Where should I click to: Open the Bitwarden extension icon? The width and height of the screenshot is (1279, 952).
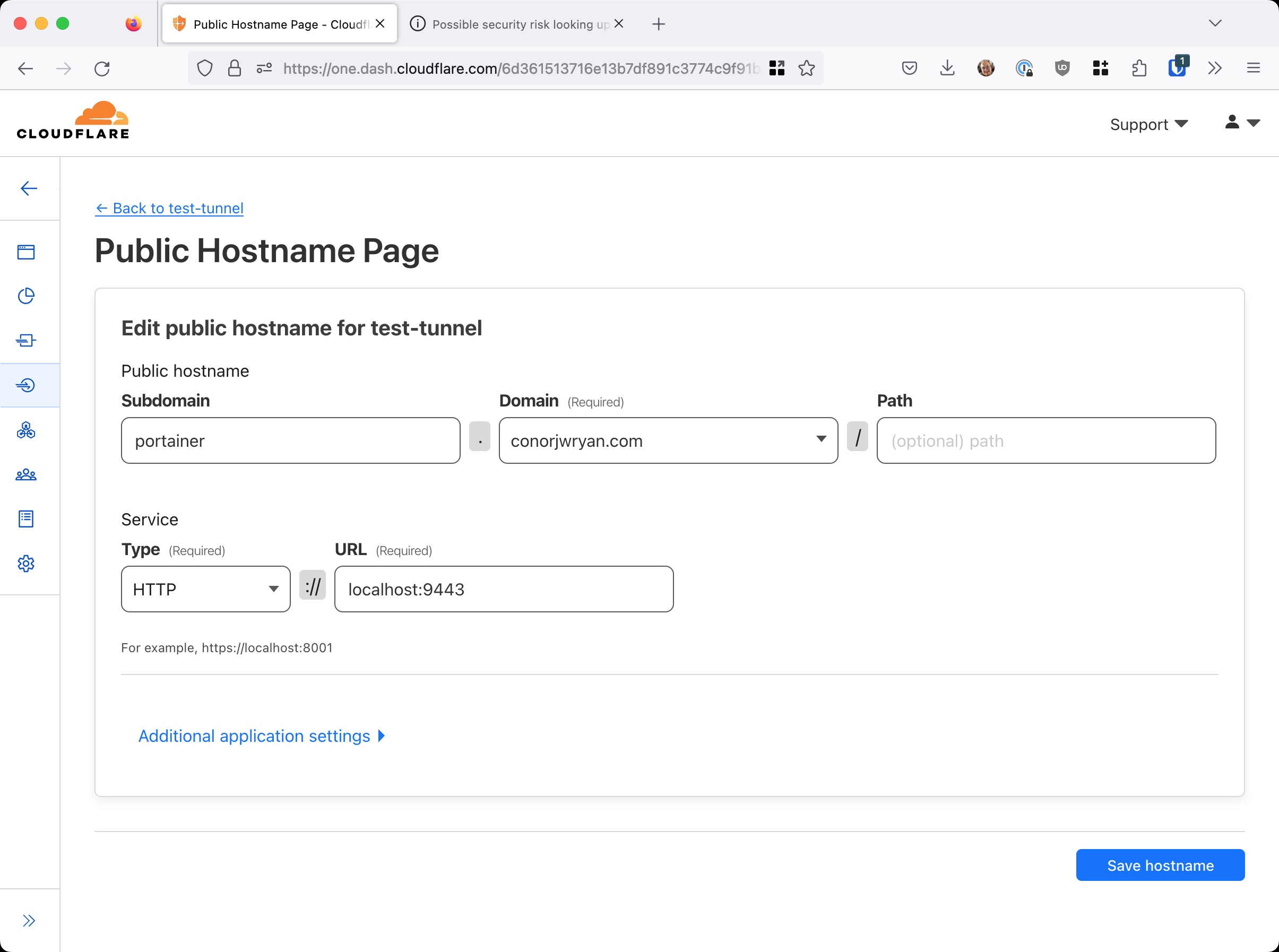tap(1177, 68)
